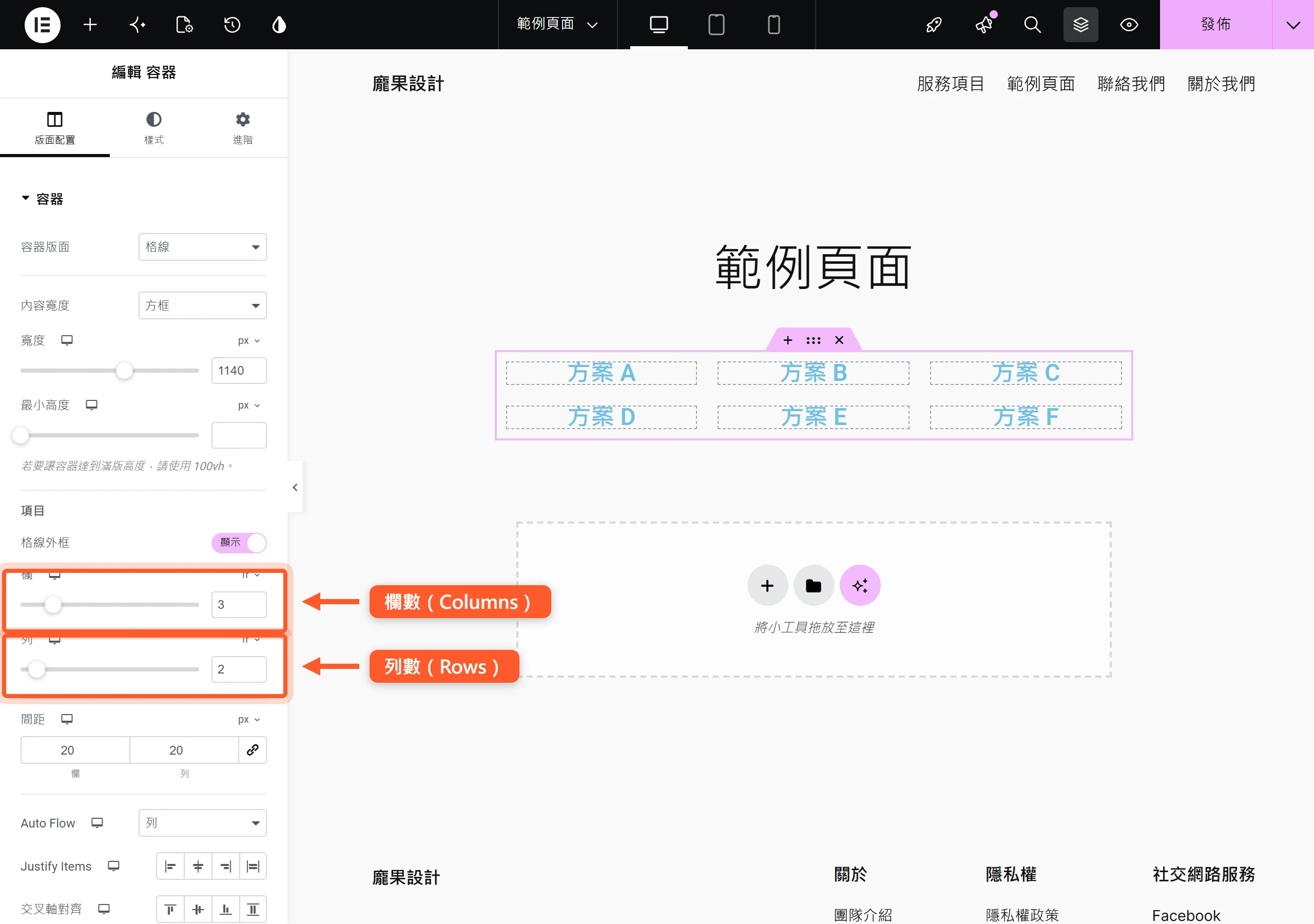Switch to mobile preview mode

tap(773, 25)
